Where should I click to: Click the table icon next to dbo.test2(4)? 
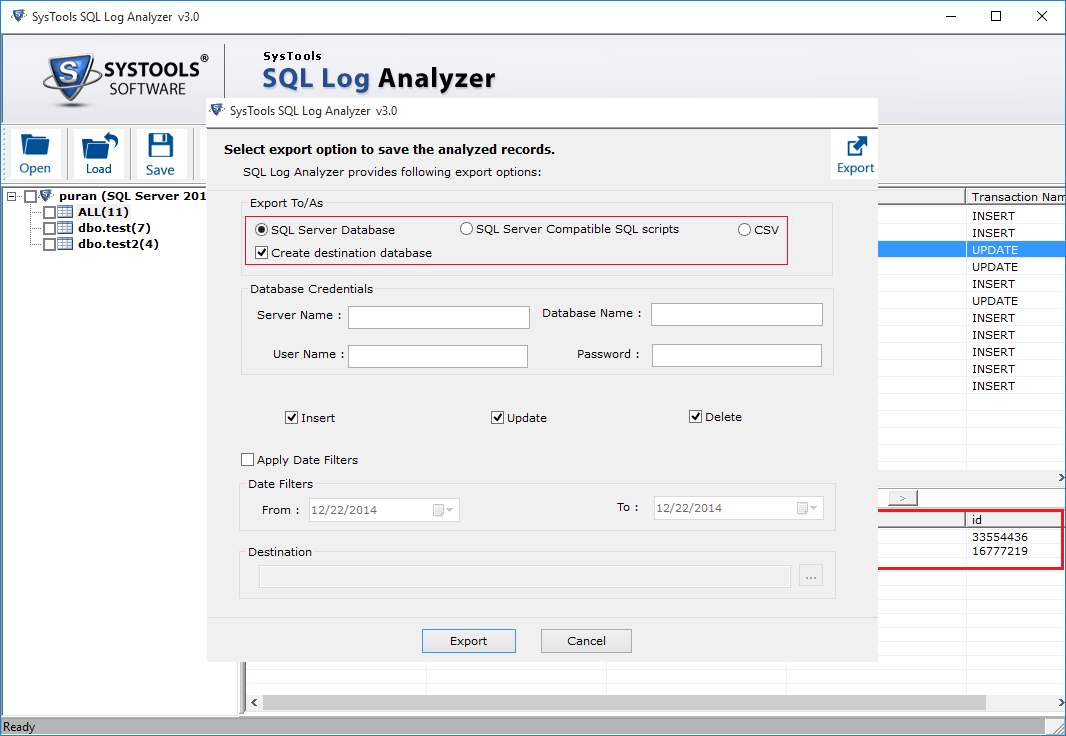65,244
